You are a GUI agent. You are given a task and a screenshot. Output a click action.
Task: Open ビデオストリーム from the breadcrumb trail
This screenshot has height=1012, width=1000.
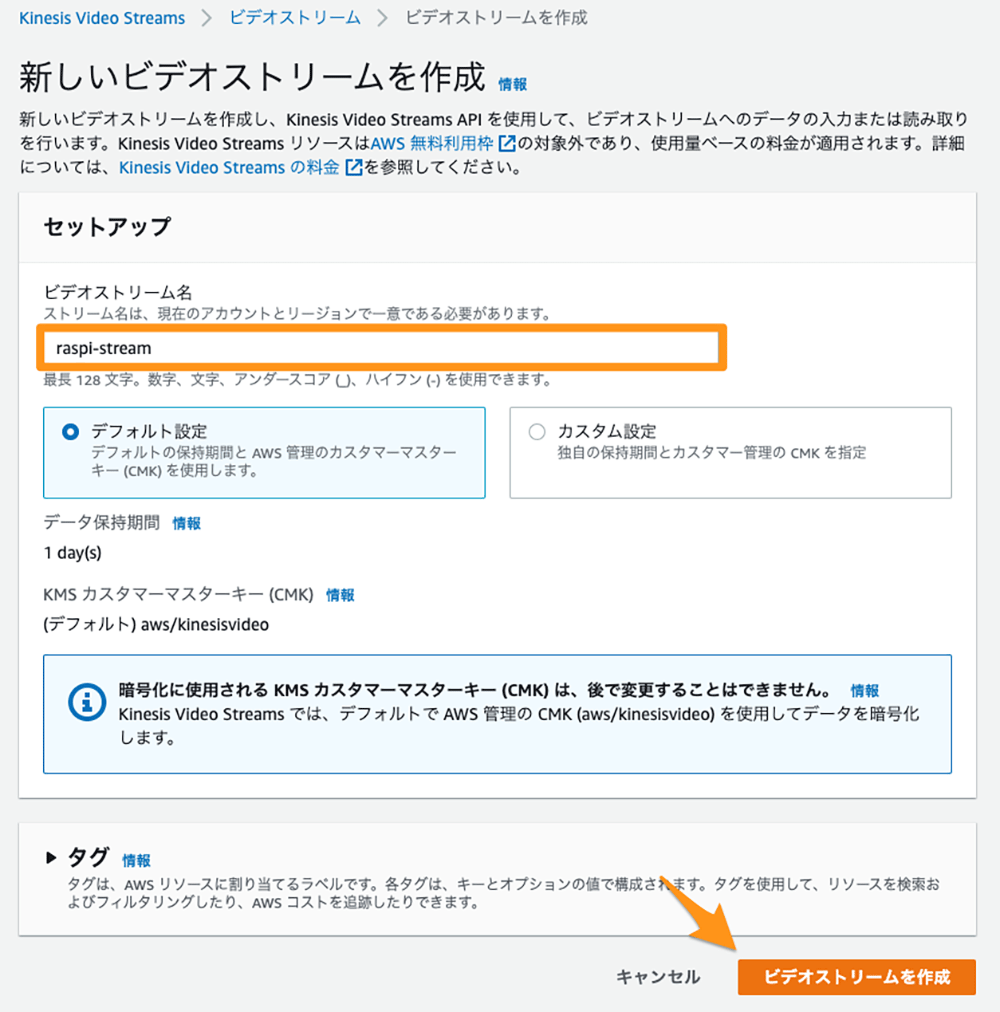point(293,17)
